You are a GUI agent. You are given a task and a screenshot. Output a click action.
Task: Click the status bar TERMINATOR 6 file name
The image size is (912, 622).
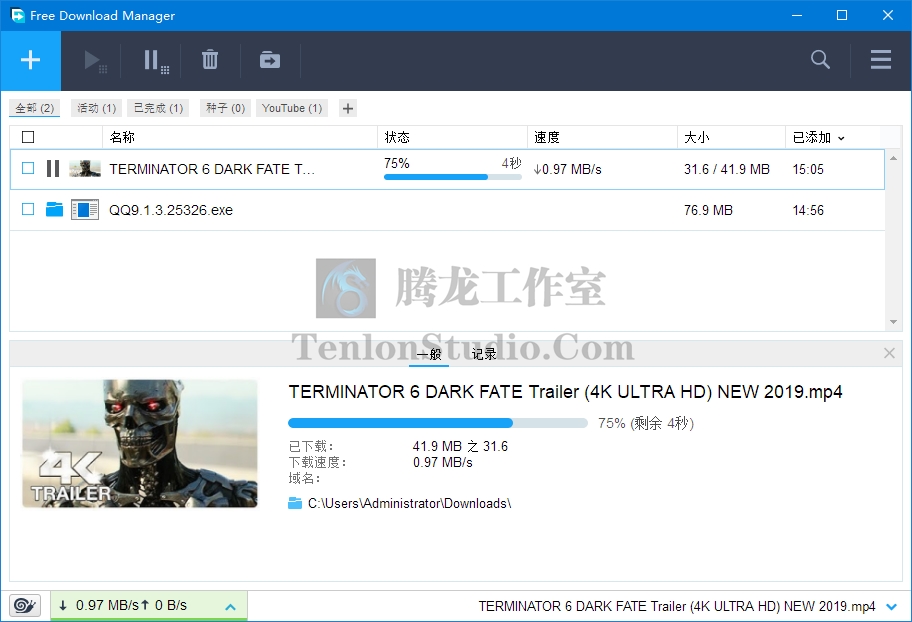click(x=676, y=606)
